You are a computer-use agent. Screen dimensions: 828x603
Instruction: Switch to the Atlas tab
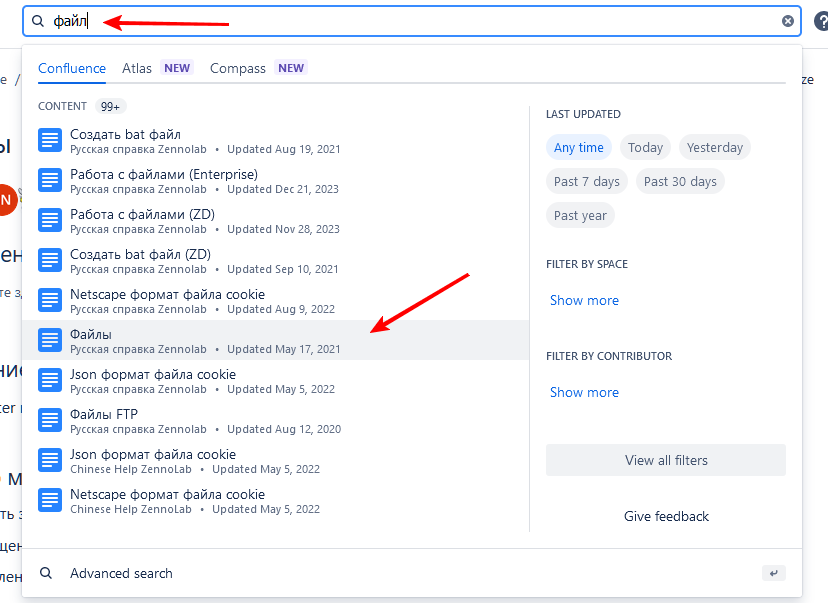(137, 68)
